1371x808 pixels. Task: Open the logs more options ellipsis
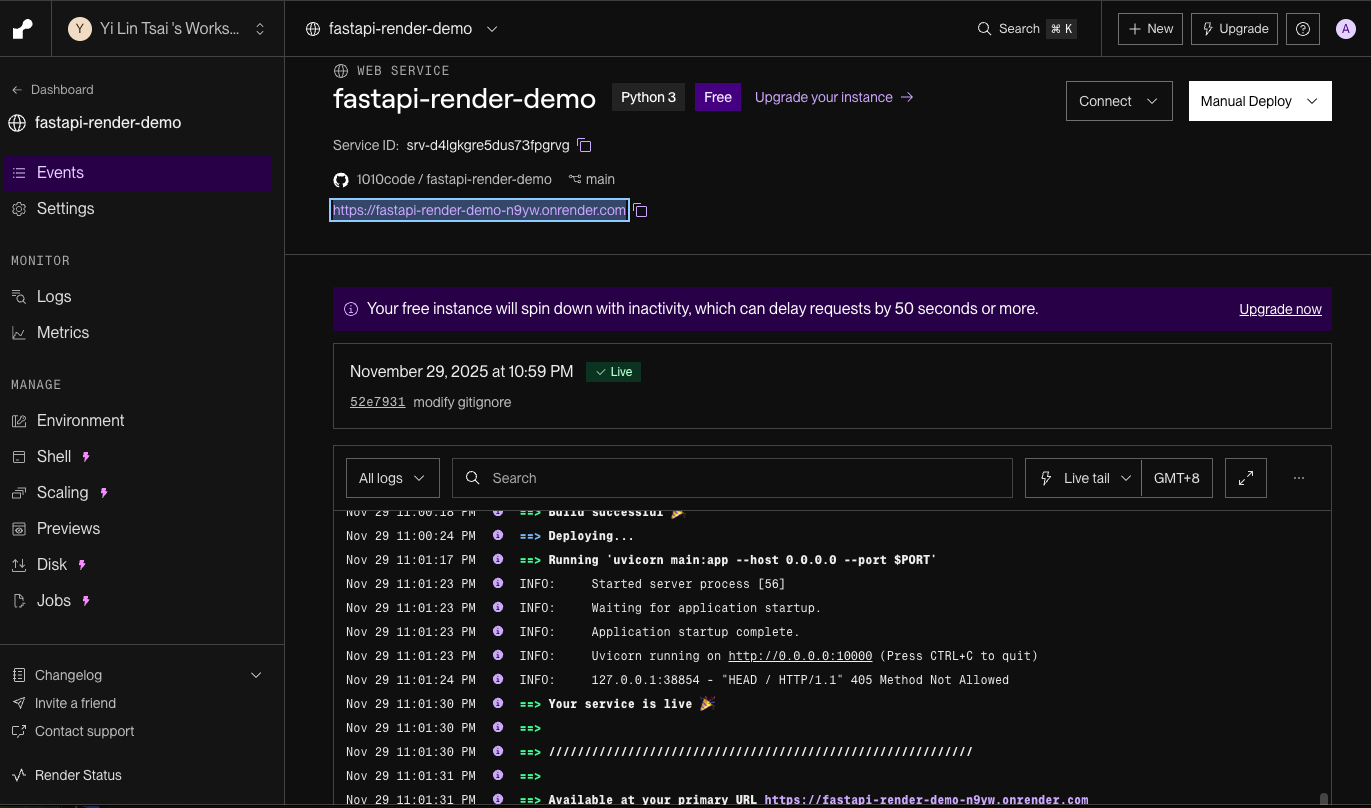pos(1298,478)
